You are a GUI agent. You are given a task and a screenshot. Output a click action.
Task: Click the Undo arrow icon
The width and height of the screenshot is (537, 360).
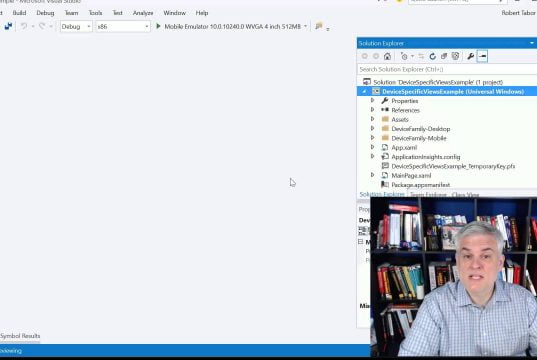point(24,26)
